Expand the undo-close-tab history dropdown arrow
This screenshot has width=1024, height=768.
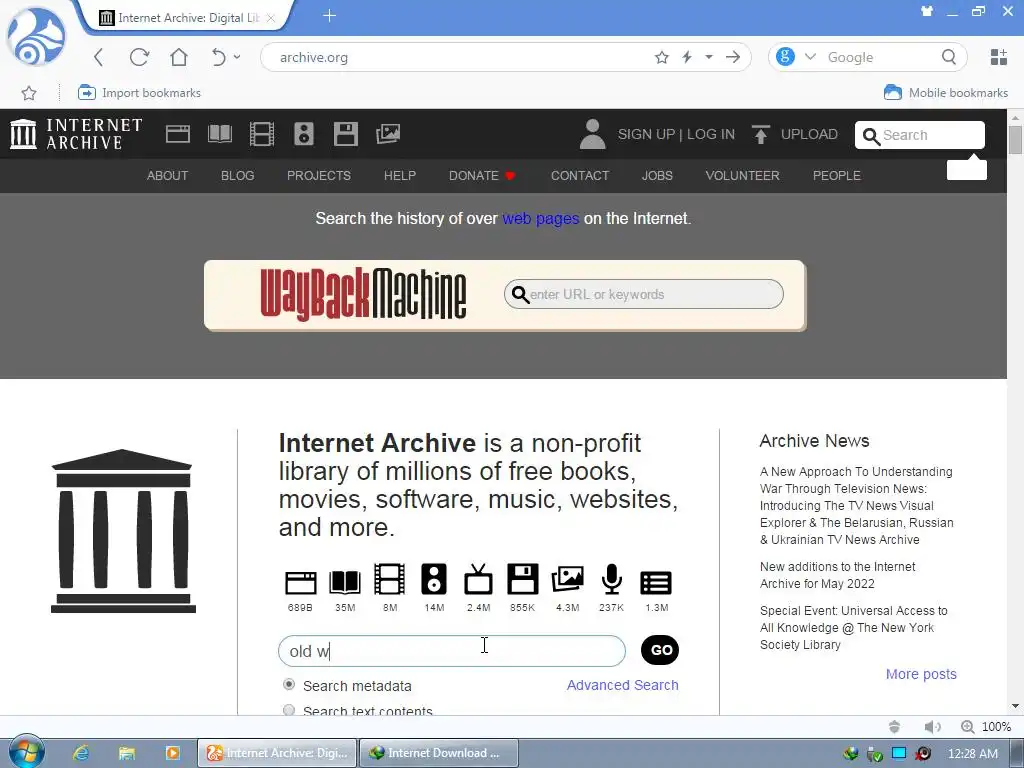click(236, 57)
